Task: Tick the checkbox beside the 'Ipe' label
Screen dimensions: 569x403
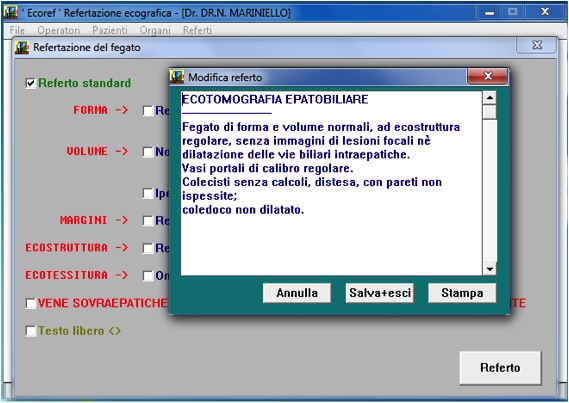Action: [148, 193]
